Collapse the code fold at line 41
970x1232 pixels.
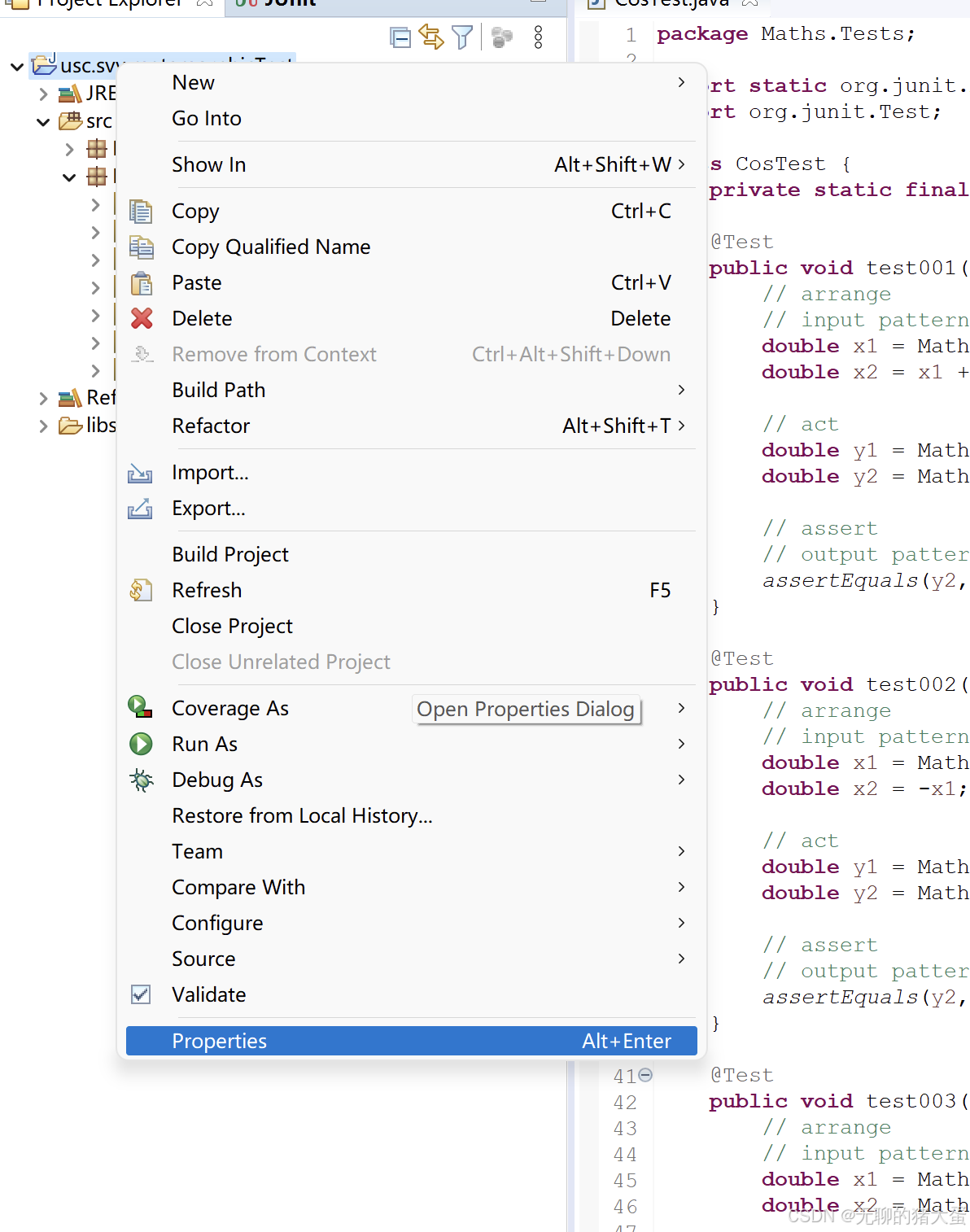pyautogui.click(x=644, y=1075)
